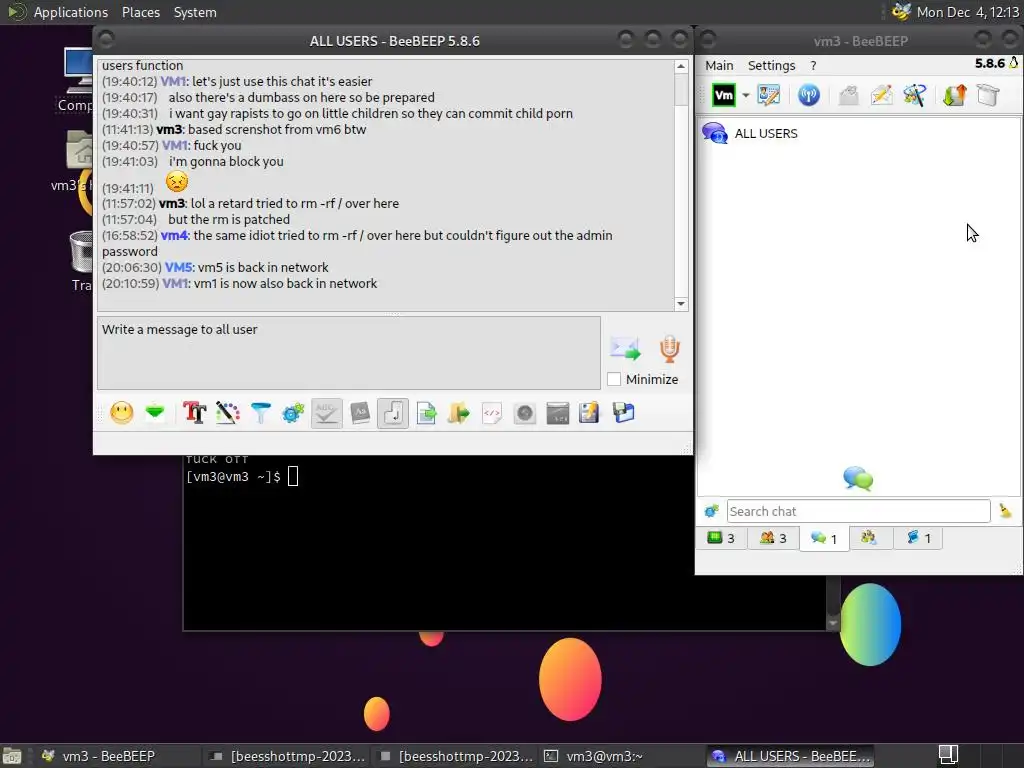This screenshot has height=768, width=1024.
Task: Open the smiley emoticon picker
Action: 121,413
